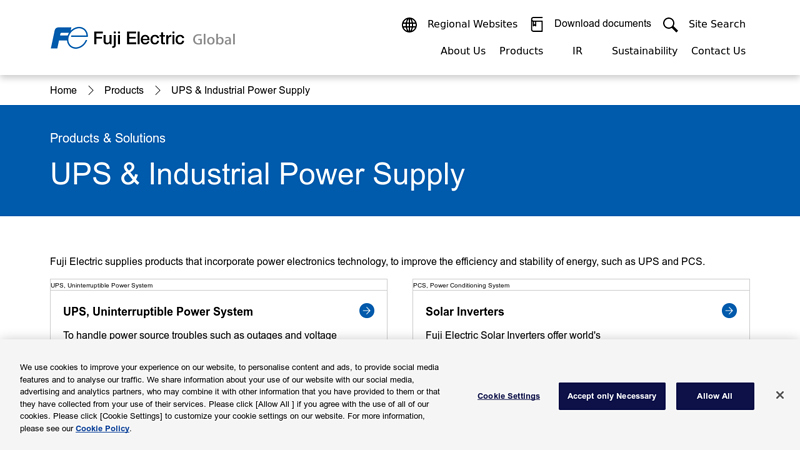Open the Cookie Policy link

pos(103,429)
